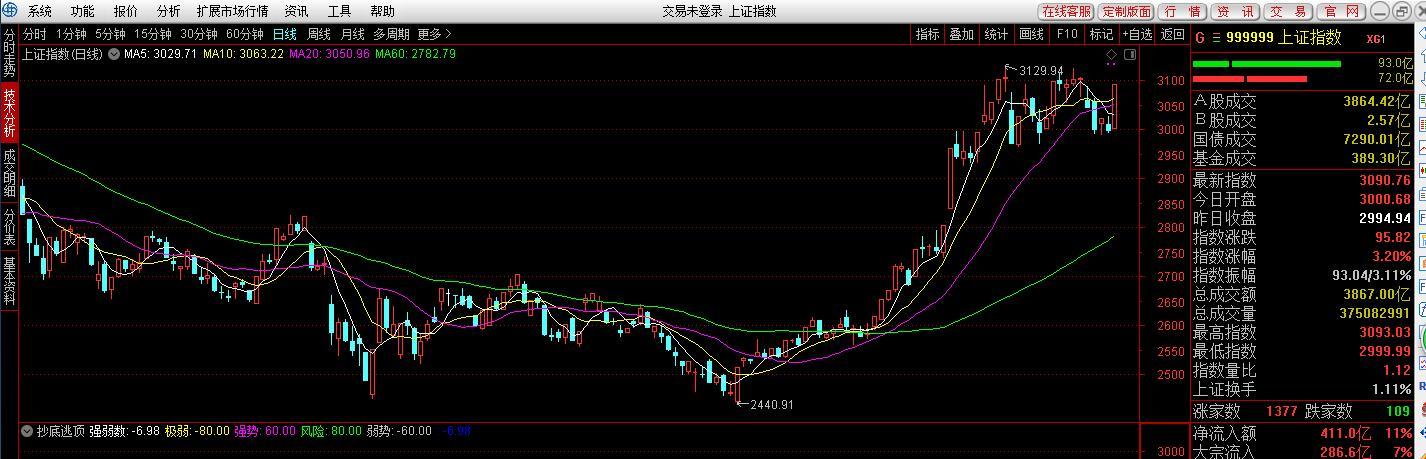Click the 跌家数 count 109

1397,411
